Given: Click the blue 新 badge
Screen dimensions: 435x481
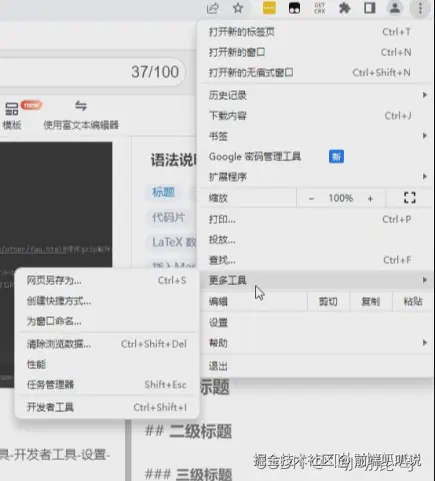Looking at the screenshot, I should [336, 156].
